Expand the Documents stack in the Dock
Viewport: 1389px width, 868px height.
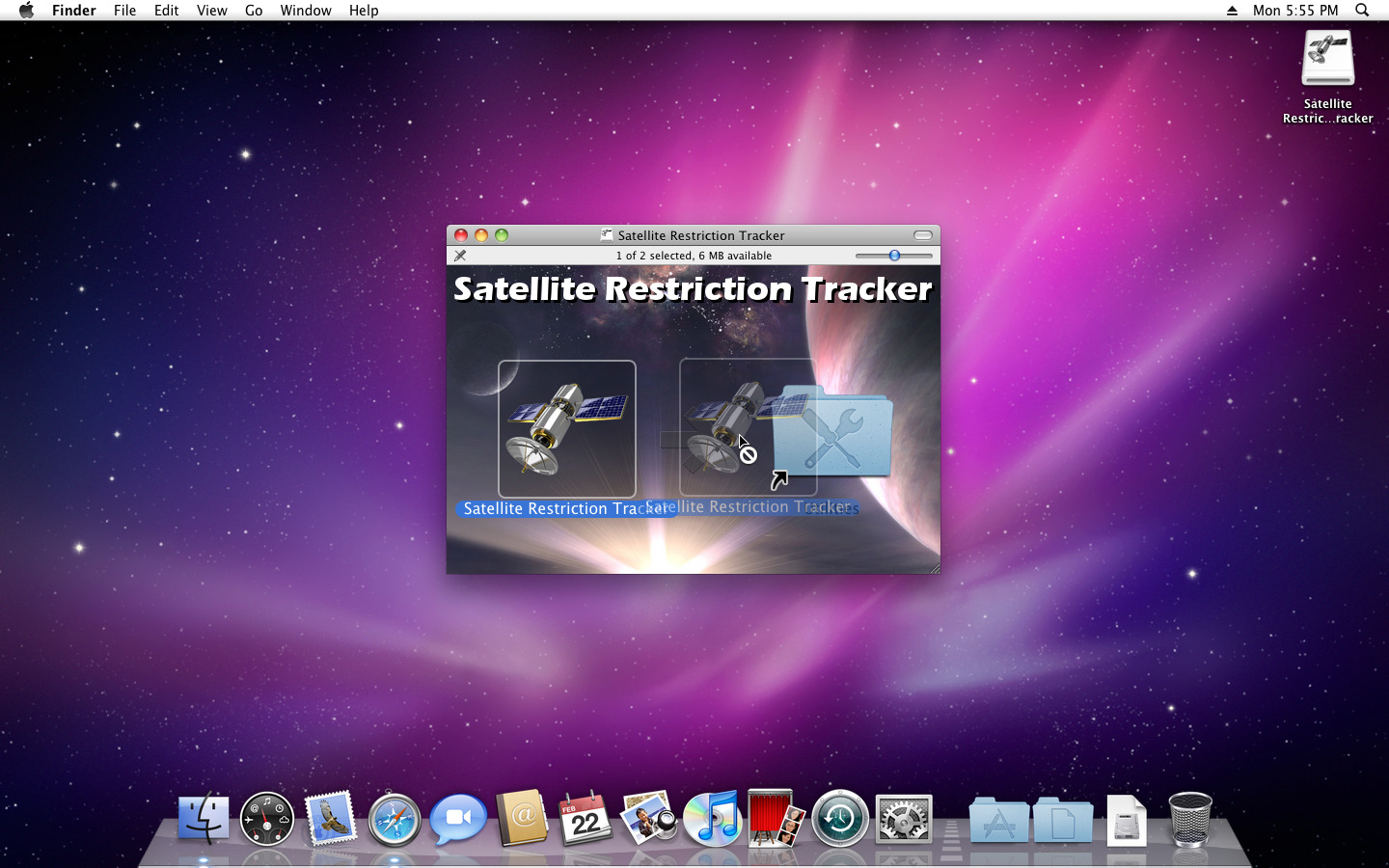click(1062, 821)
